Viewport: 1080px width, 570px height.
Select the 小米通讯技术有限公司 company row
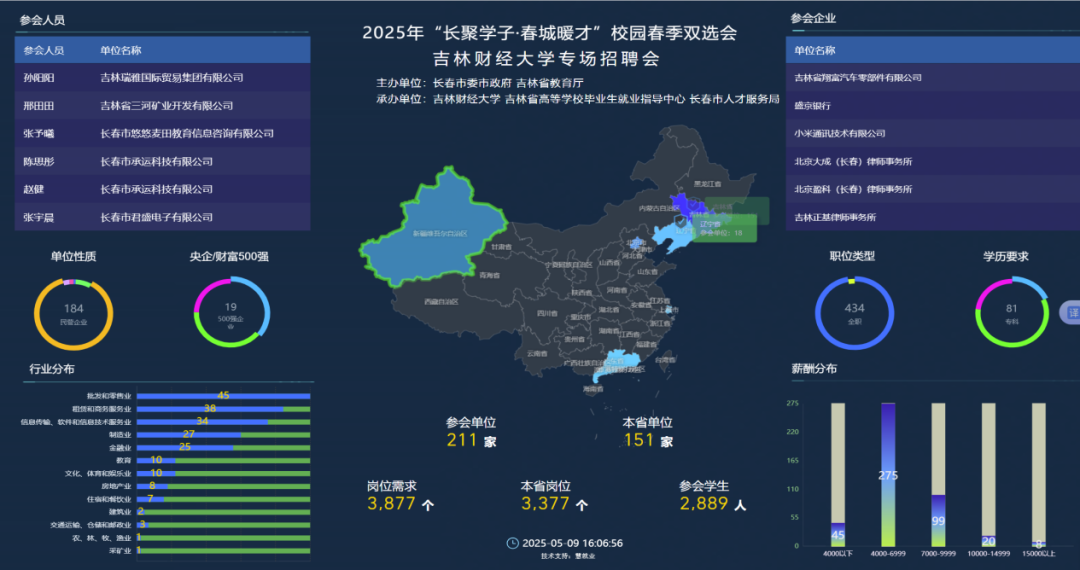pyautogui.click(x=933, y=133)
